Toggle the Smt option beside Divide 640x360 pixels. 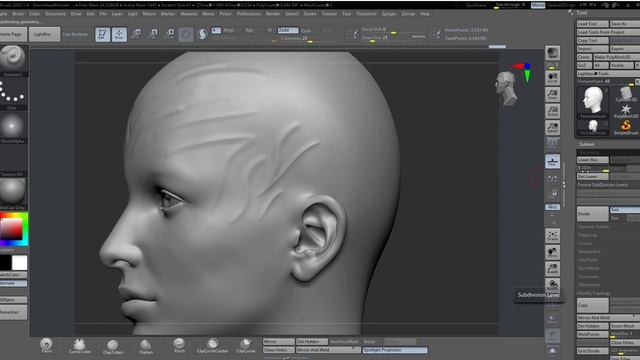point(624,209)
